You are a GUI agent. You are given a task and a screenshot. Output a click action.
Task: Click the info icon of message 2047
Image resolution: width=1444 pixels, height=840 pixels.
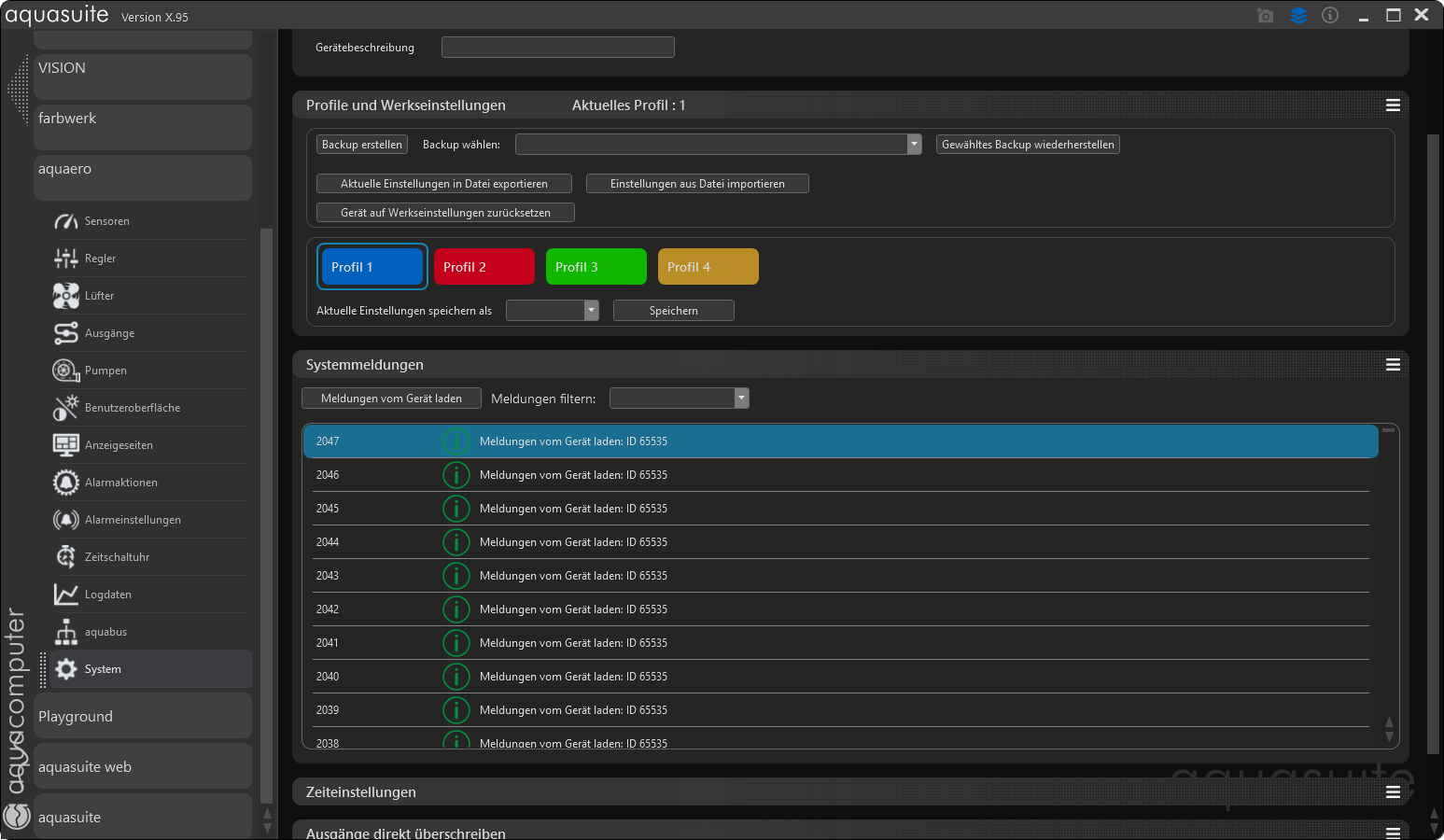click(456, 441)
